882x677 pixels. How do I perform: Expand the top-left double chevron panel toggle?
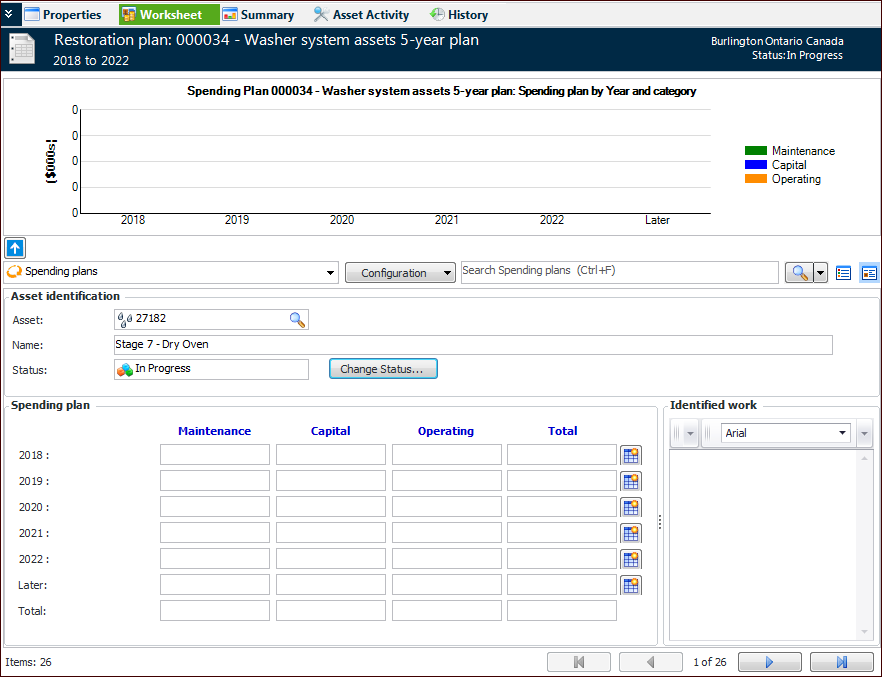9,14
